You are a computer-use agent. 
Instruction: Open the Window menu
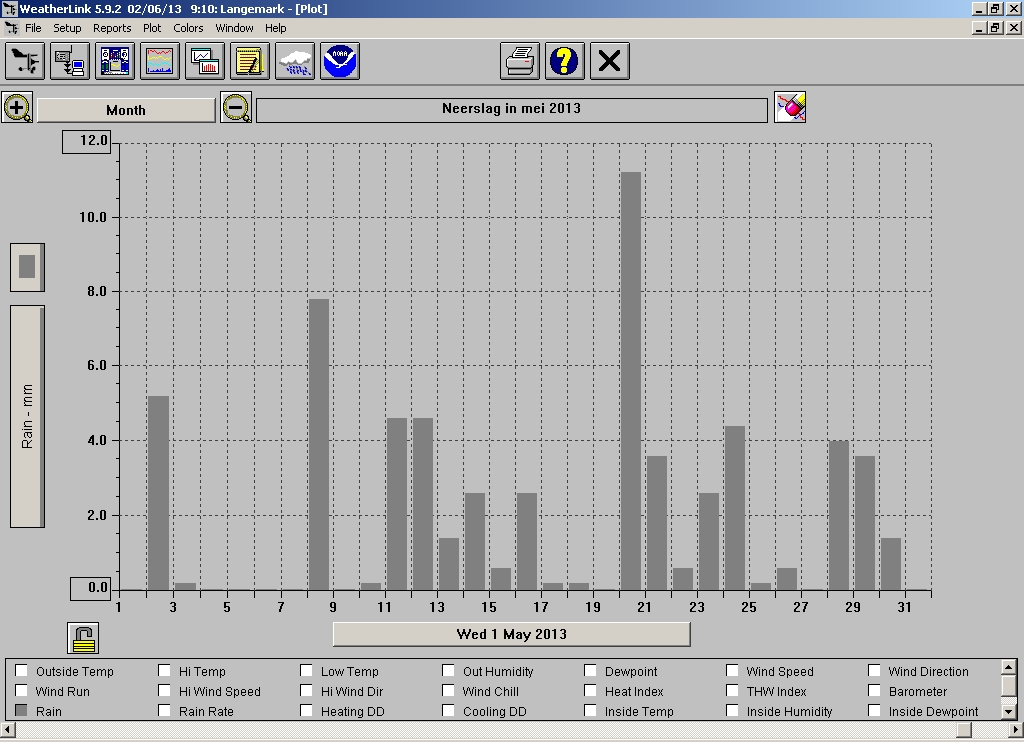coord(234,28)
